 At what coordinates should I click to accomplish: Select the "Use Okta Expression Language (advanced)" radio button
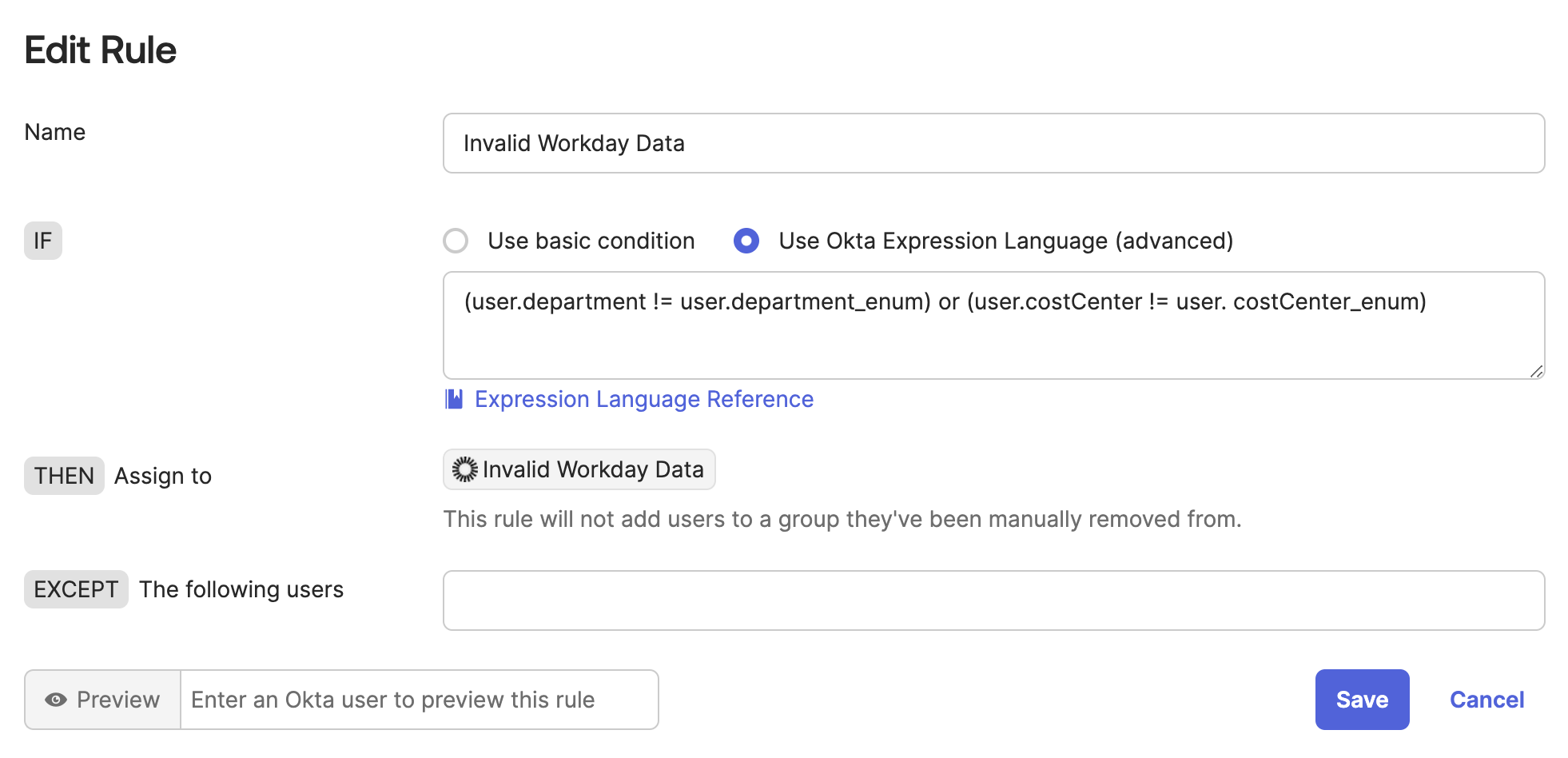746,241
